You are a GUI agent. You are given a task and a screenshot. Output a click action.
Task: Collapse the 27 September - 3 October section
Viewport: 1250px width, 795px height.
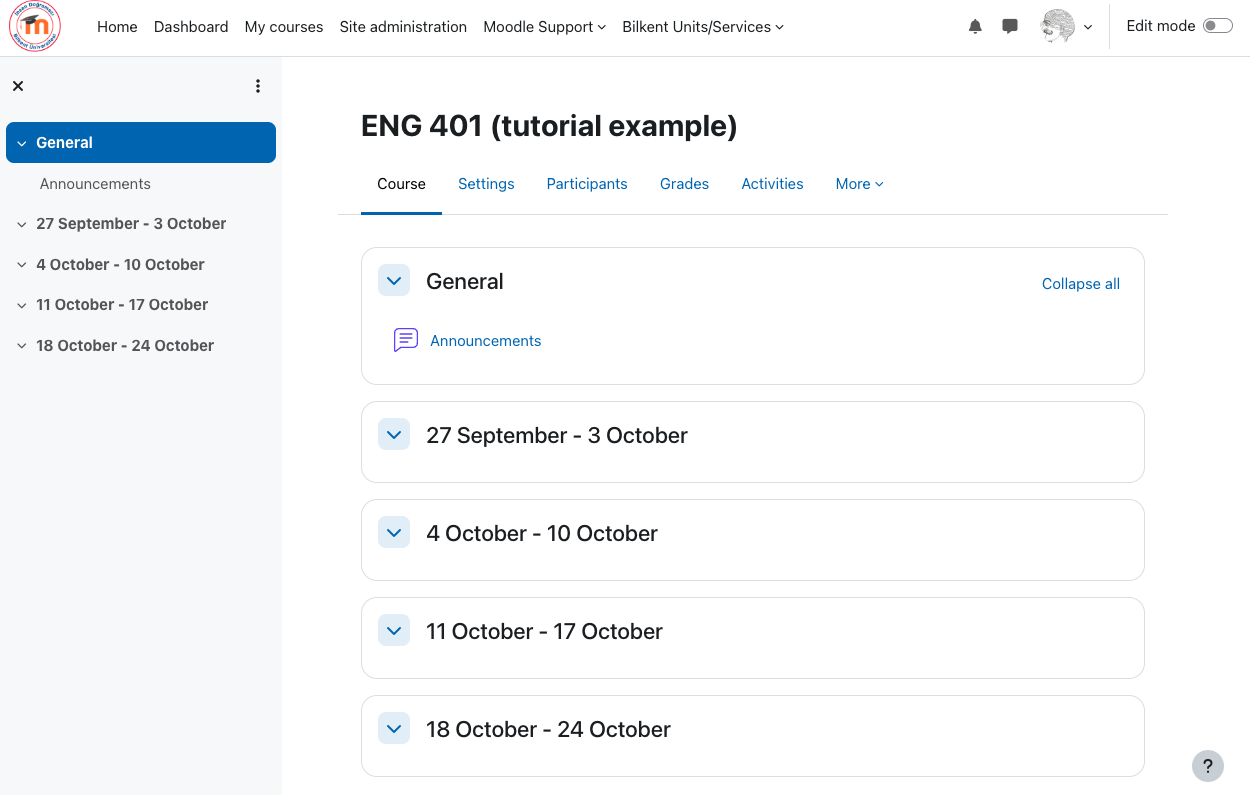click(x=394, y=435)
